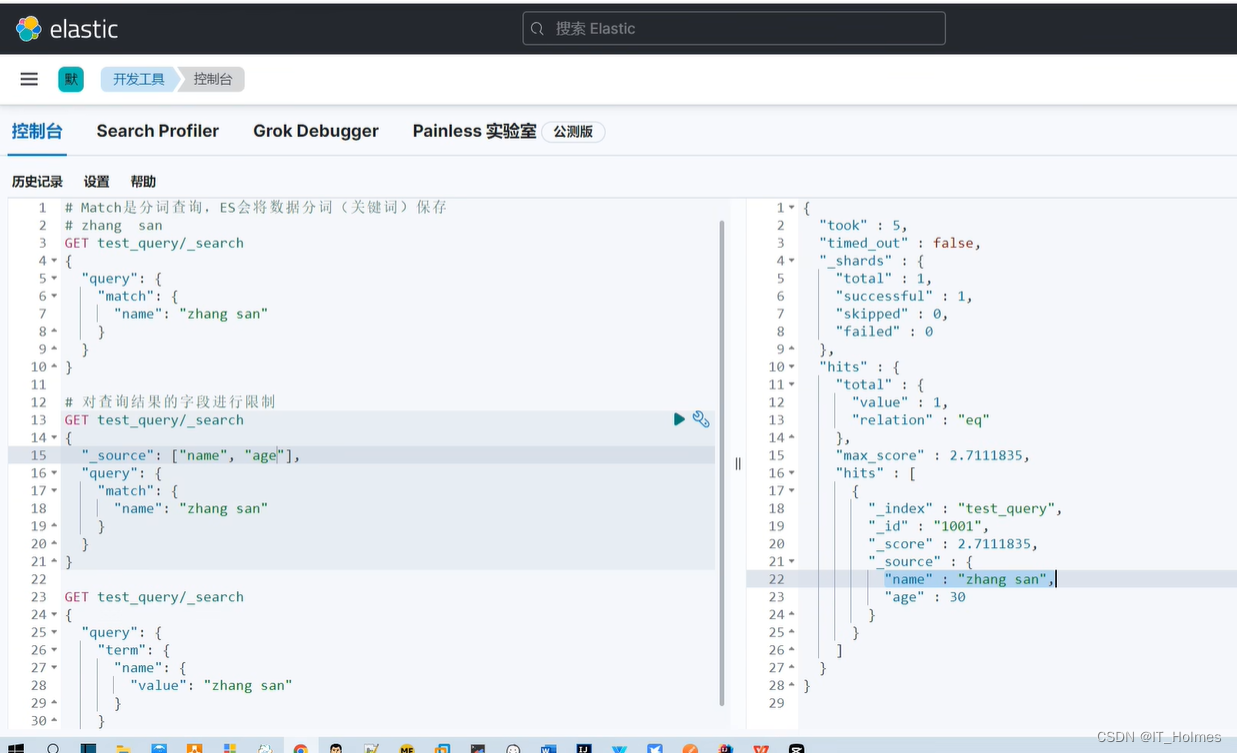This screenshot has width=1237, height=753.
Task: Collapse the "term" block at editor line 26
Action: pos(54,650)
